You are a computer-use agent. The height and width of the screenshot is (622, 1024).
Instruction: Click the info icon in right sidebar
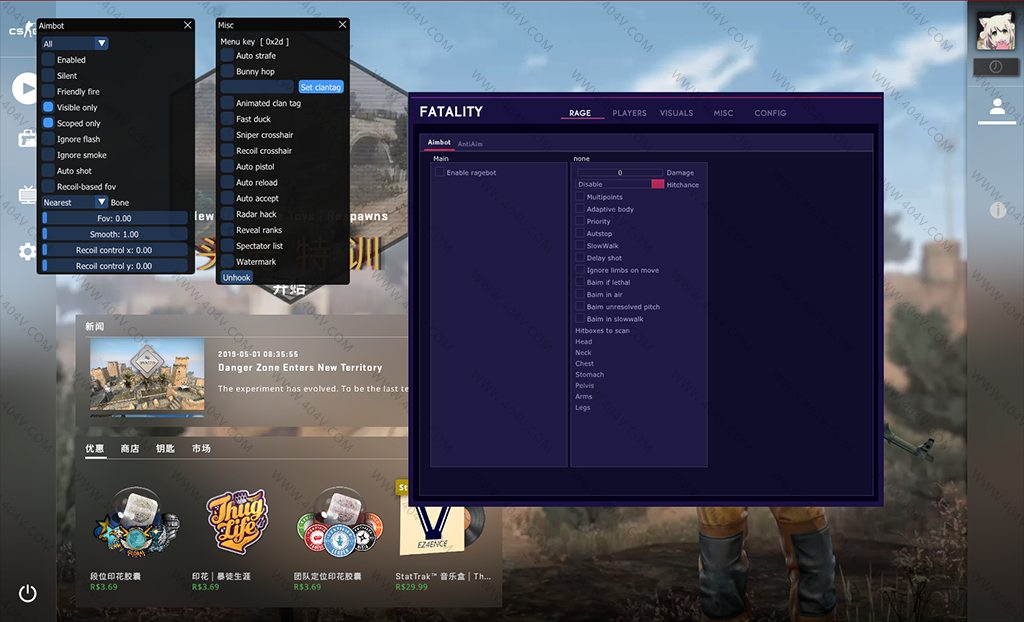(997, 210)
